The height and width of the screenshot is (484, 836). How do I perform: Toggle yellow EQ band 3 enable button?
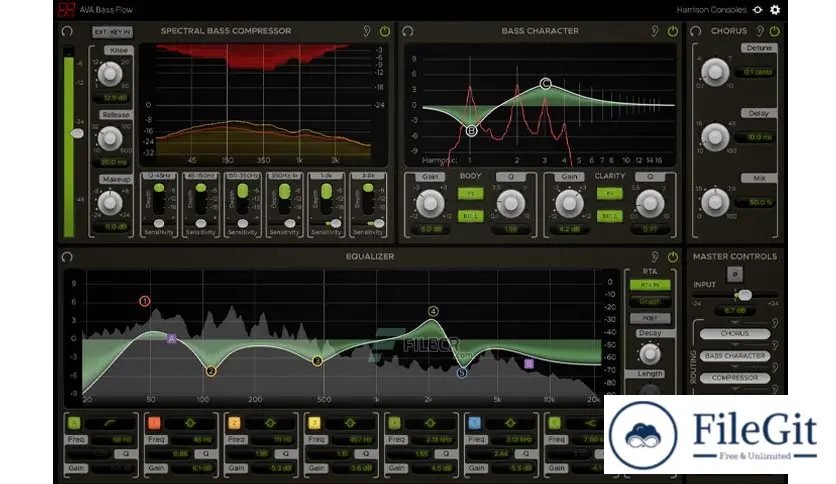click(314, 423)
